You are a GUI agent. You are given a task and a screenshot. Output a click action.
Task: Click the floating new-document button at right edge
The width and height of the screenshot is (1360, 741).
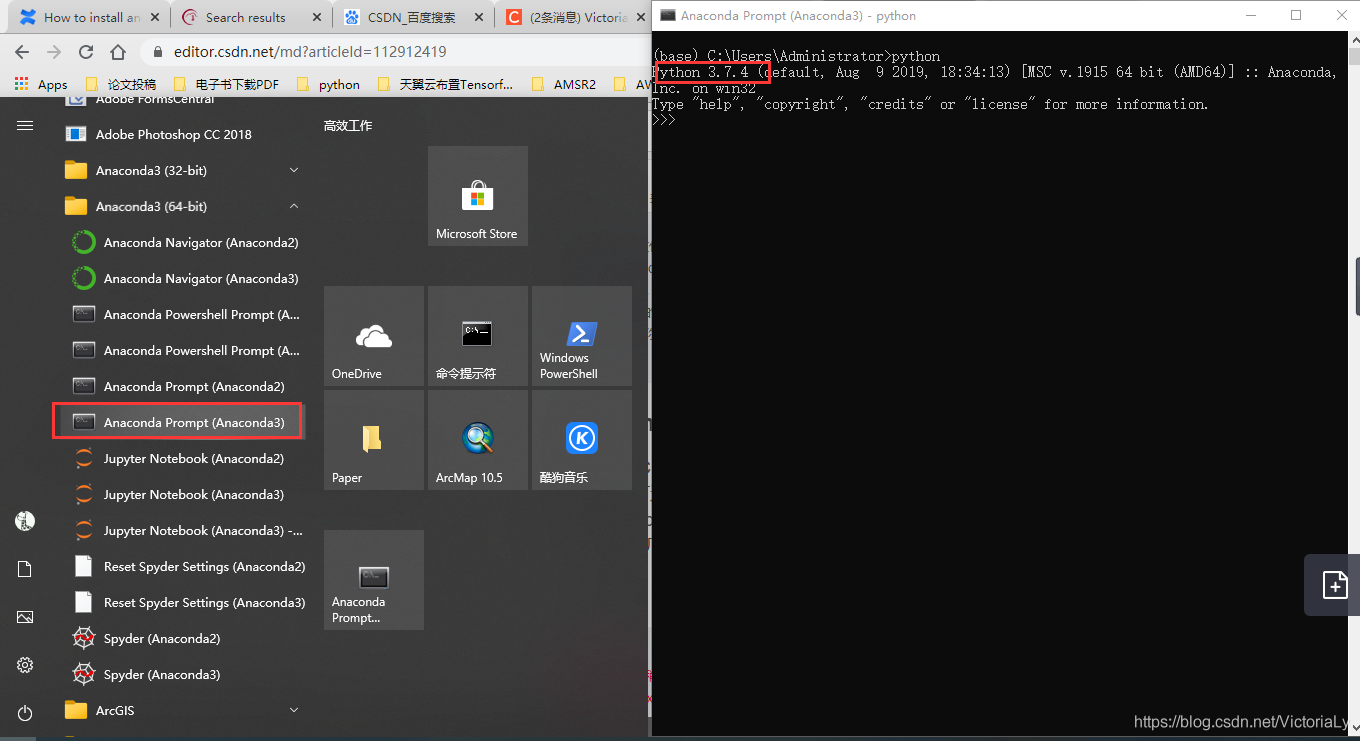[1335, 585]
